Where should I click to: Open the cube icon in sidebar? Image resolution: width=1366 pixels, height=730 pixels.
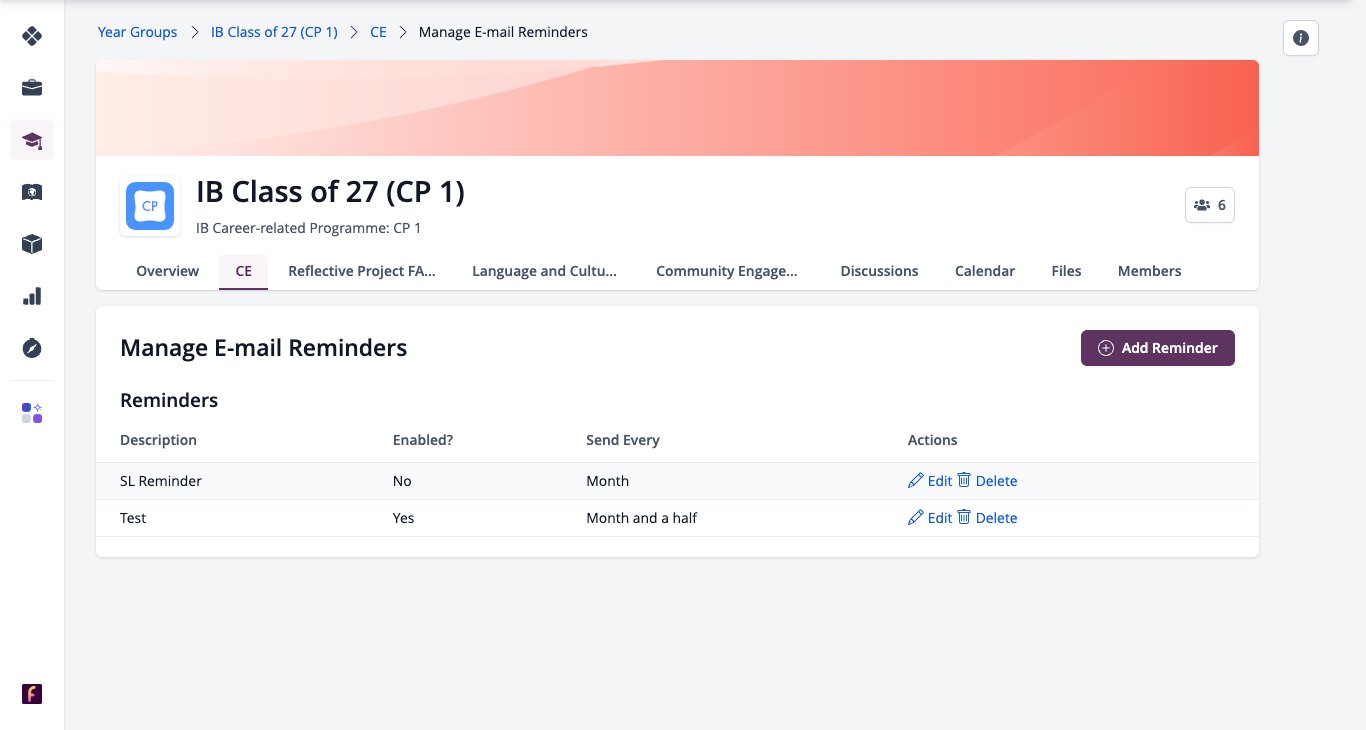click(x=32, y=244)
